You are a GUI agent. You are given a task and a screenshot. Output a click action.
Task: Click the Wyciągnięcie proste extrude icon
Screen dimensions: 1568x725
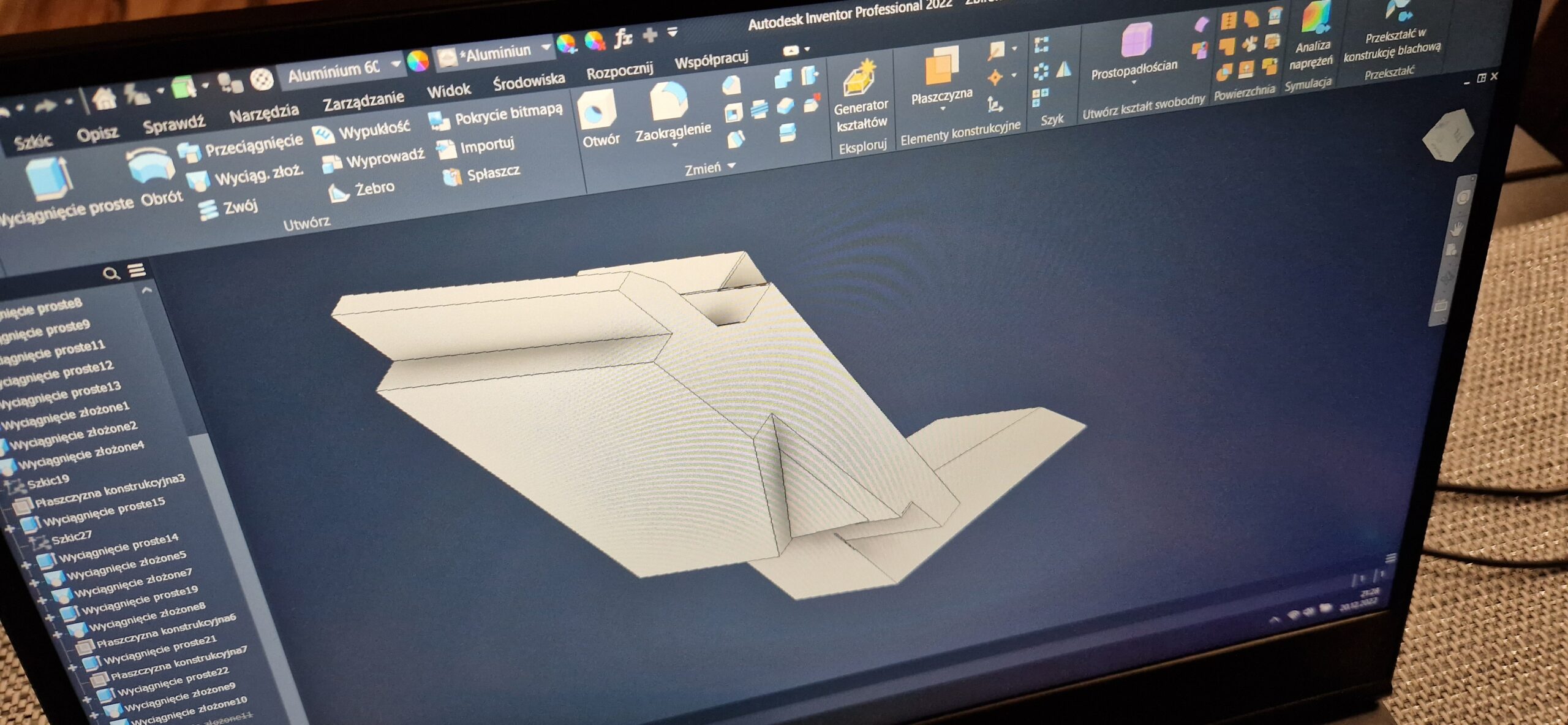(x=49, y=178)
